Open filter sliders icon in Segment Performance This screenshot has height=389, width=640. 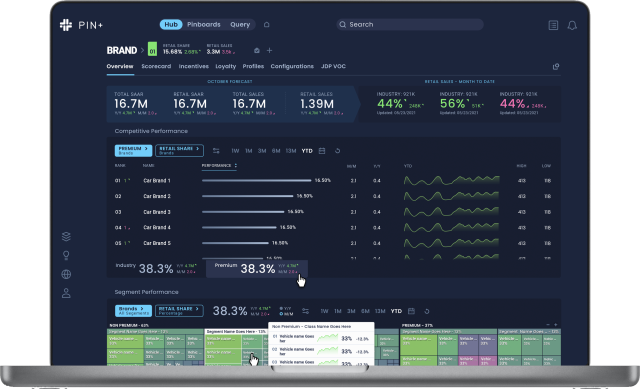click(305, 311)
